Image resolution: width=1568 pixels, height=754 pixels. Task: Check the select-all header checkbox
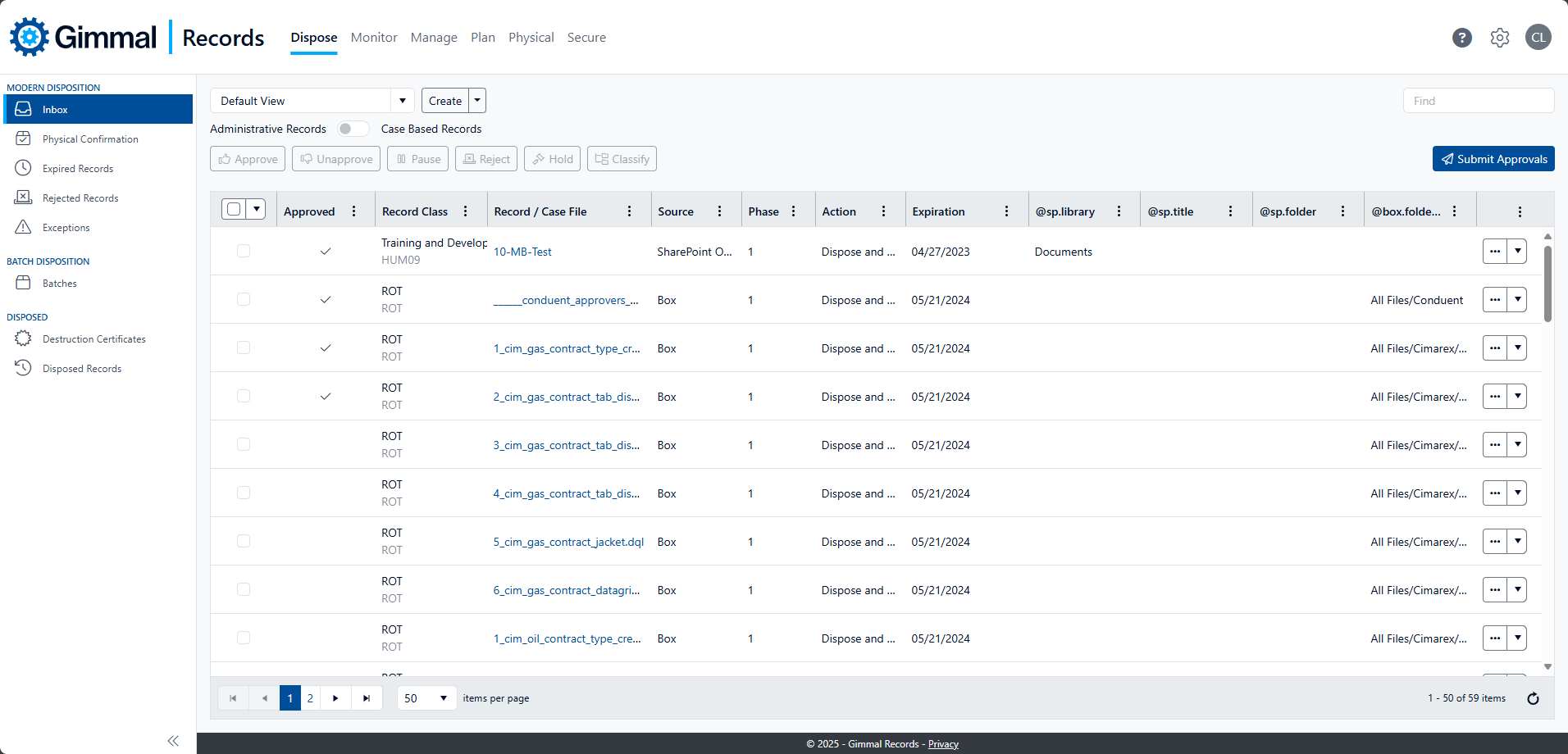234,210
